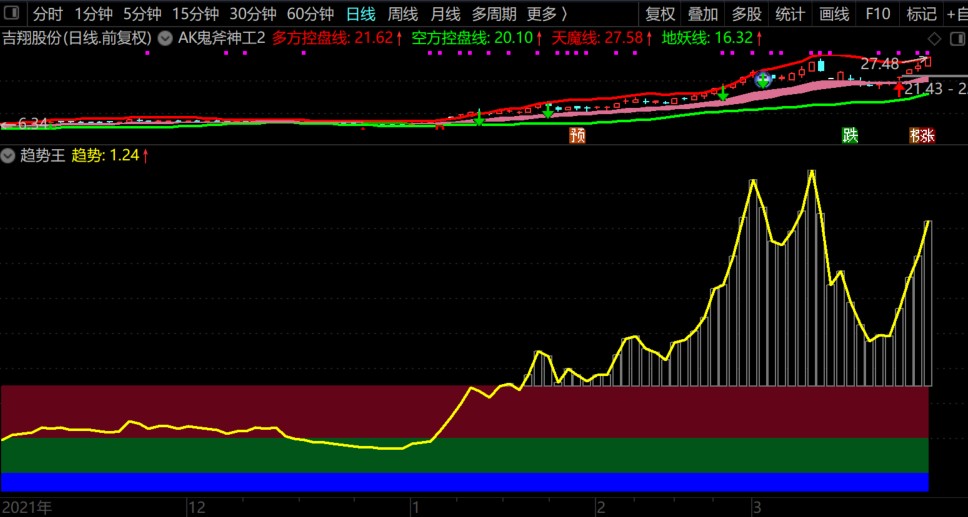This screenshot has height=517, width=968.
Task: Click 多方控盘线: 21.62 value label
Action: pos(337,39)
